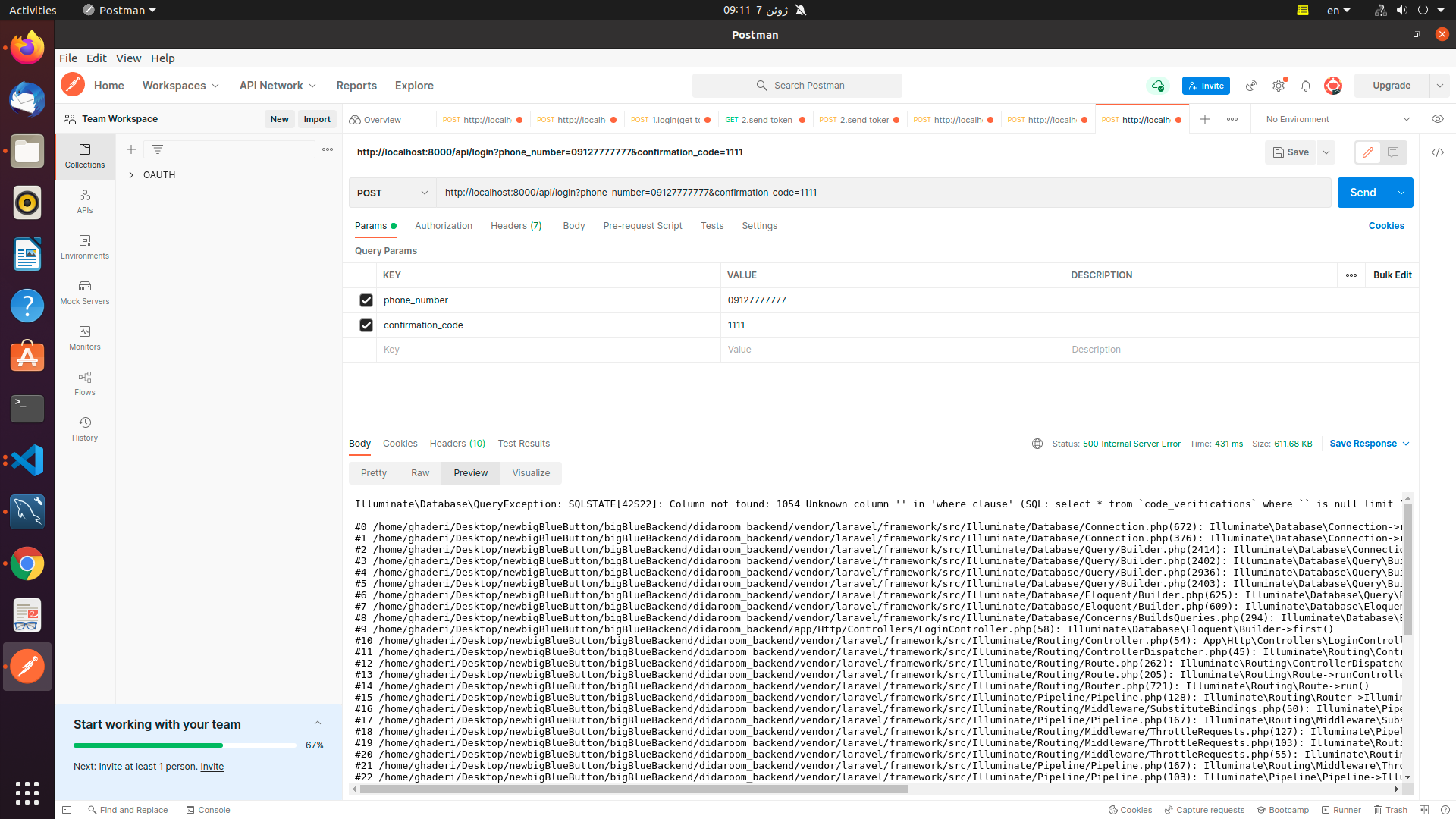Click the network globe icon near status
The height and width of the screenshot is (819, 1456).
[x=1037, y=444]
